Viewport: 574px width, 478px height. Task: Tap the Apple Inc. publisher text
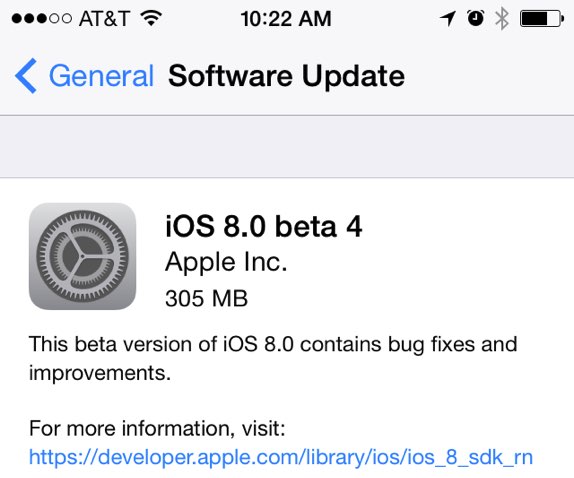tap(226, 263)
